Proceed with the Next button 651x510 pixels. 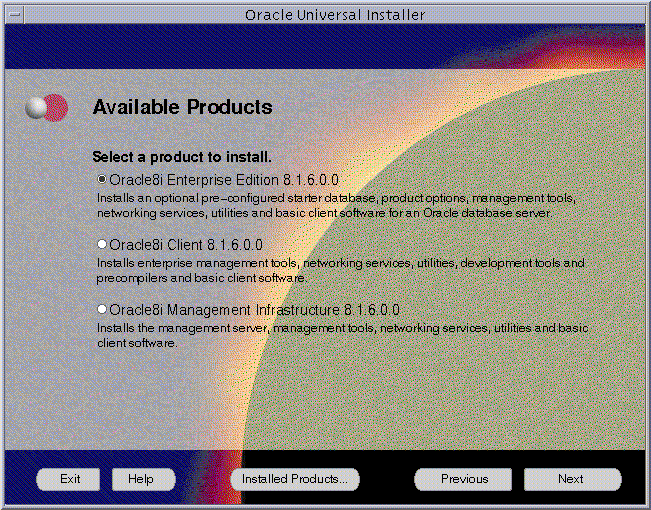[573, 479]
